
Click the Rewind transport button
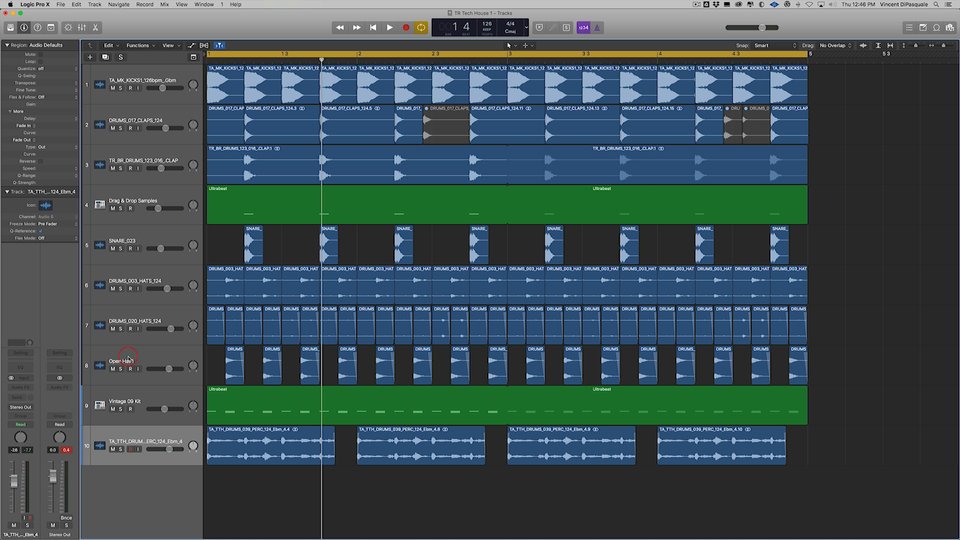pos(340,28)
